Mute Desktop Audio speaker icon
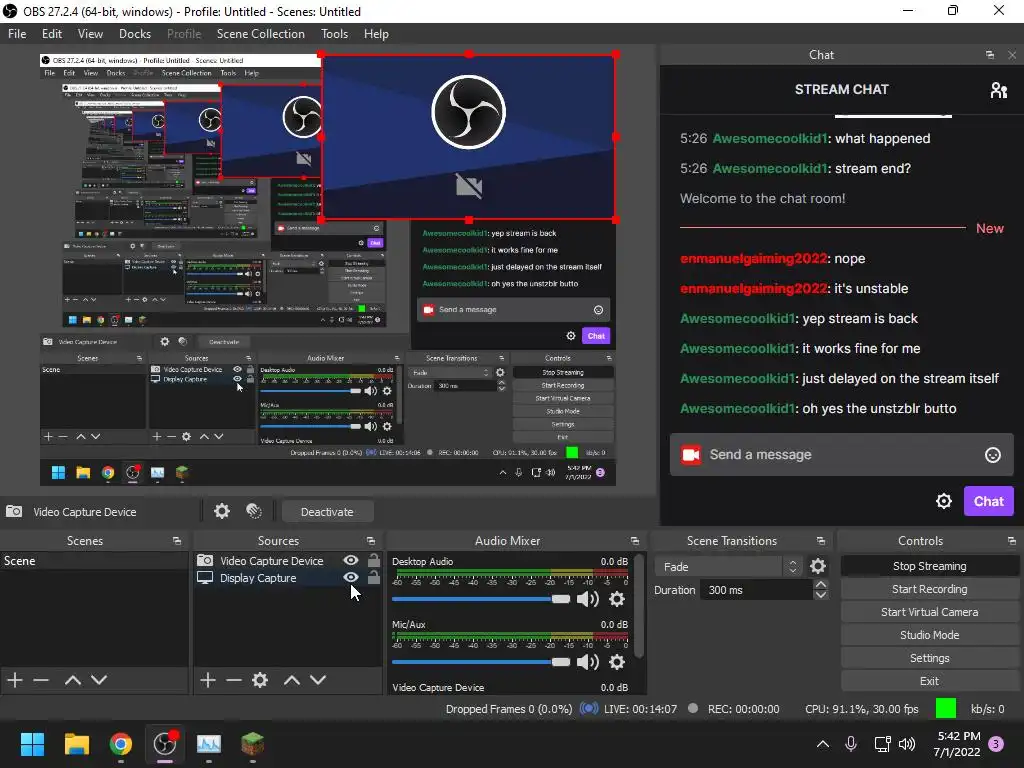 click(588, 599)
